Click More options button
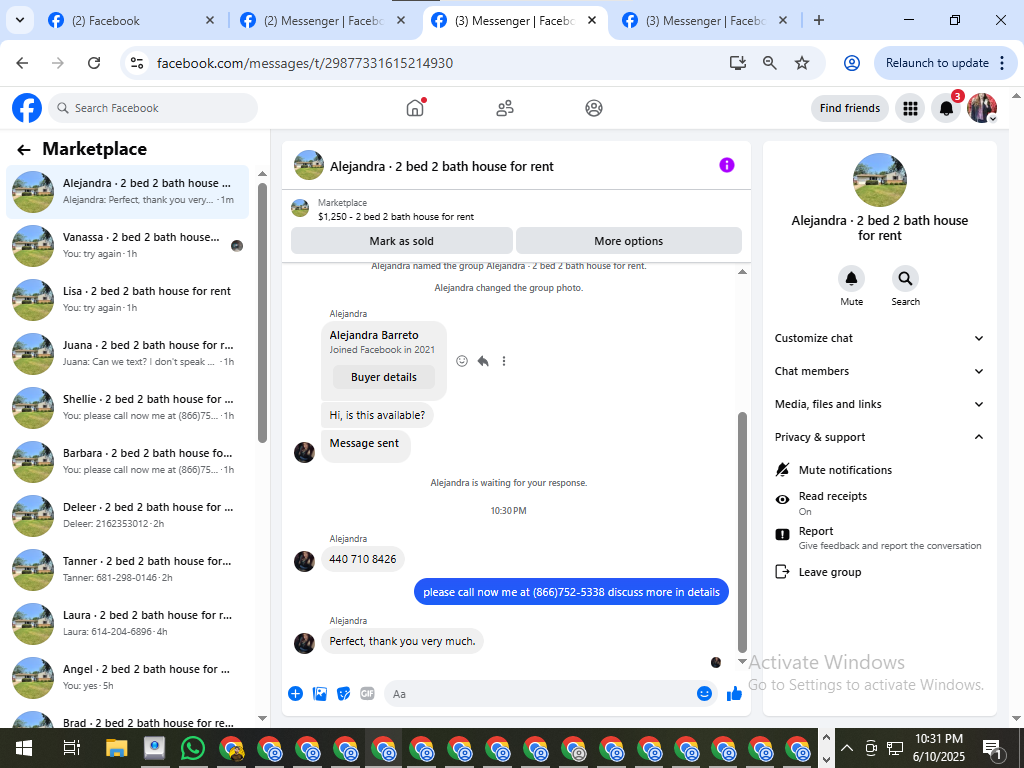This screenshot has height=768, width=1024. [628, 241]
